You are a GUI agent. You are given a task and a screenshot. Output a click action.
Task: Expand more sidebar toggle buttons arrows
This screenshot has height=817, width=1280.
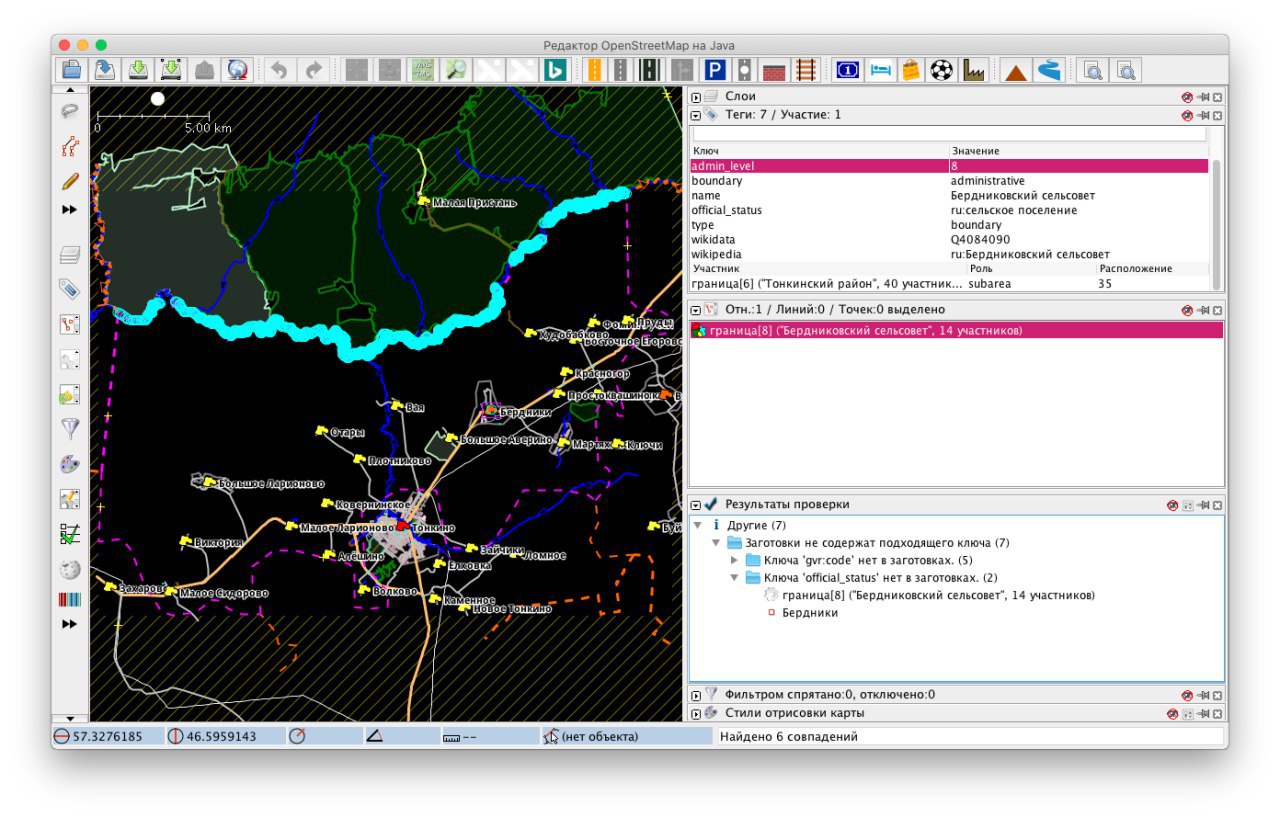pyautogui.click(x=70, y=624)
